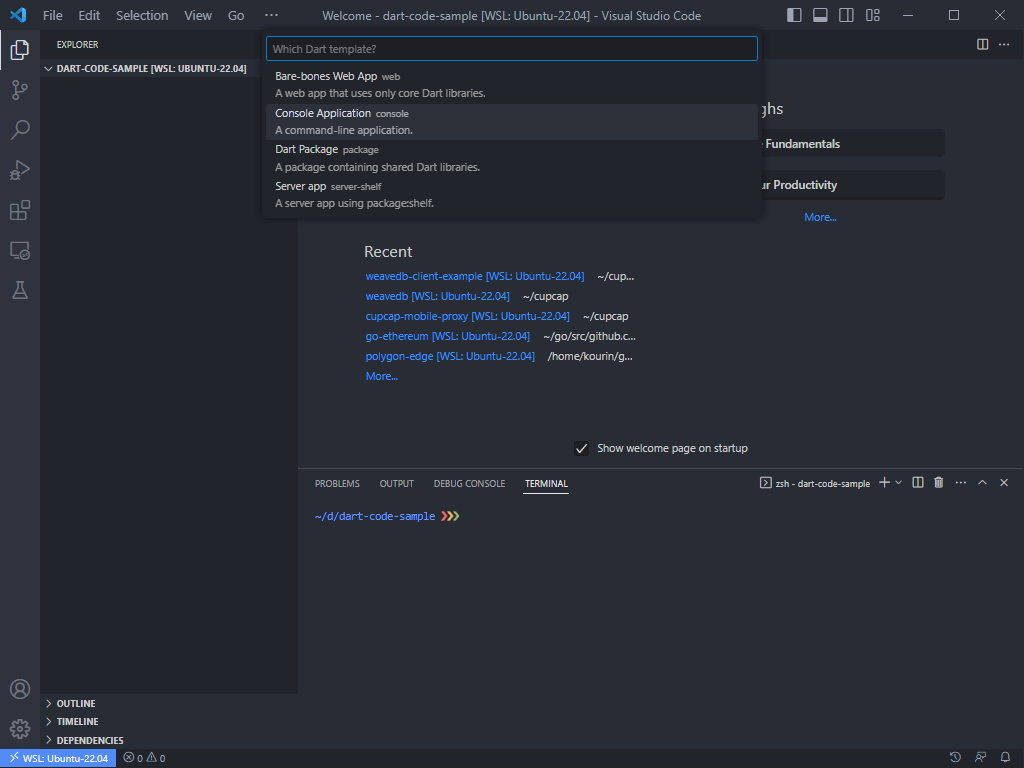
Task: Open the Extensions view
Action: point(20,210)
